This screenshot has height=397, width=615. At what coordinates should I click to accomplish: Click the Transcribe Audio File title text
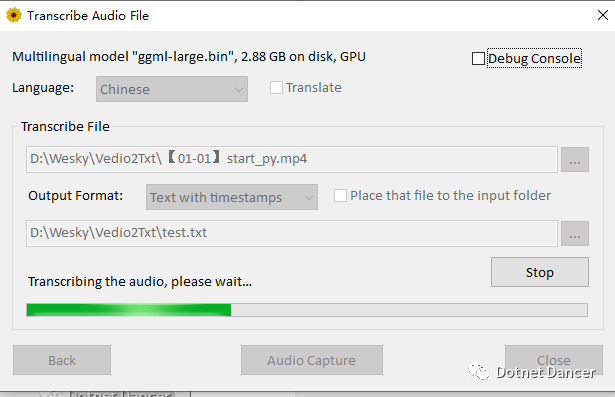pyautogui.click(x=88, y=16)
